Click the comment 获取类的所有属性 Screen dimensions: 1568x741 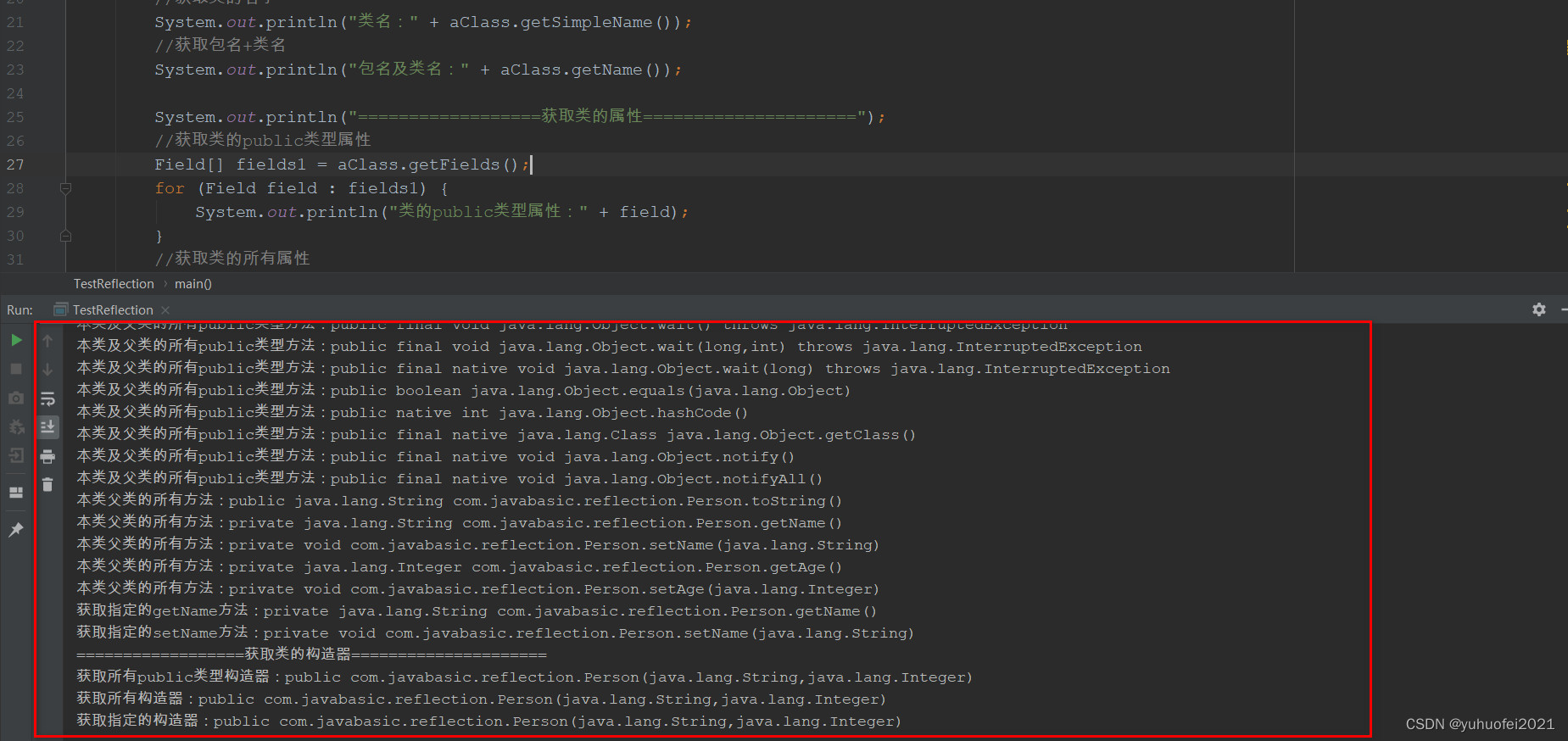(x=232, y=259)
